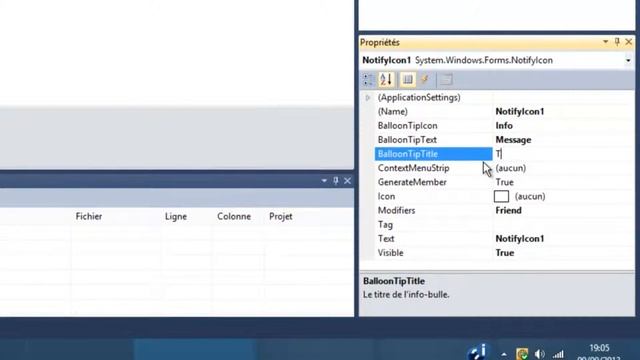Select the Modifiers property

tap(433, 211)
